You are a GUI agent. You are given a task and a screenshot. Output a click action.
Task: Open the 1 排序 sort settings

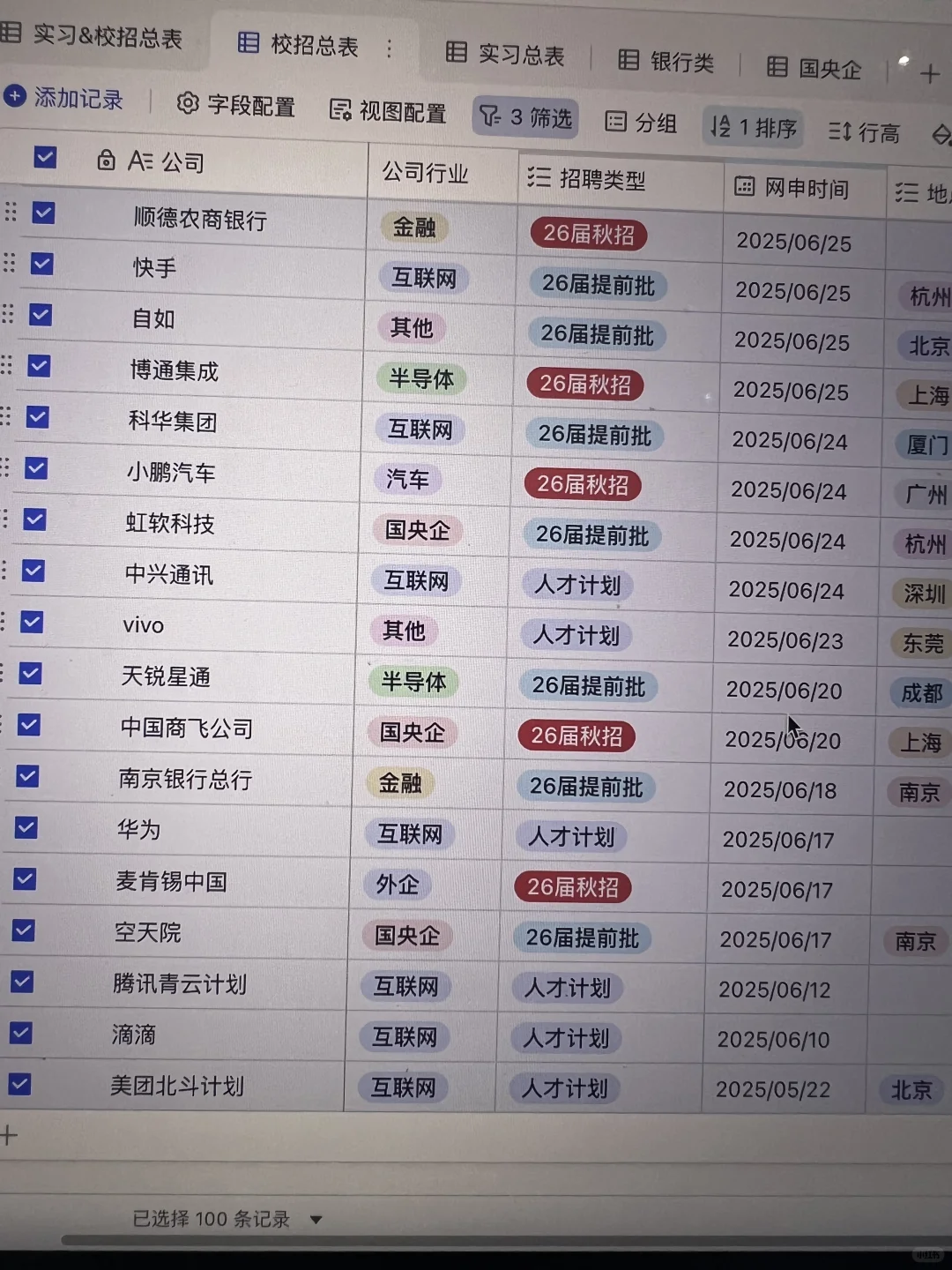click(x=755, y=127)
